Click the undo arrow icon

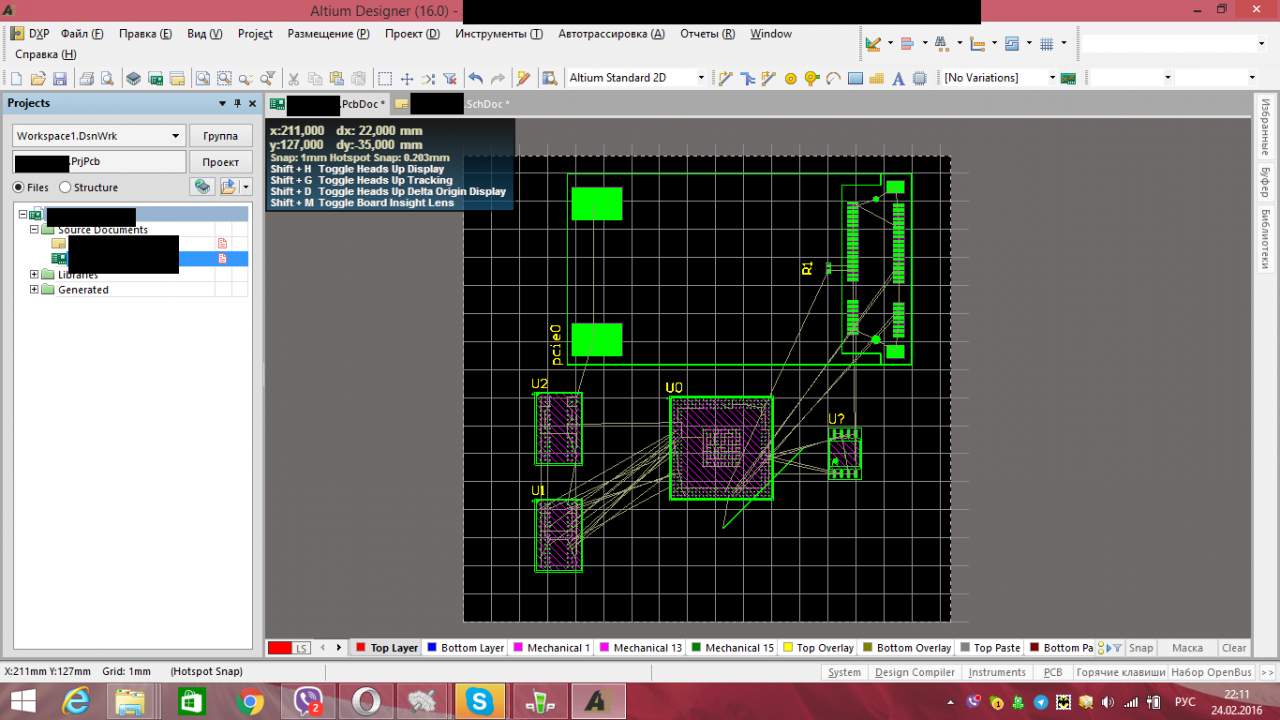pyautogui.click(x=475, y=78)
